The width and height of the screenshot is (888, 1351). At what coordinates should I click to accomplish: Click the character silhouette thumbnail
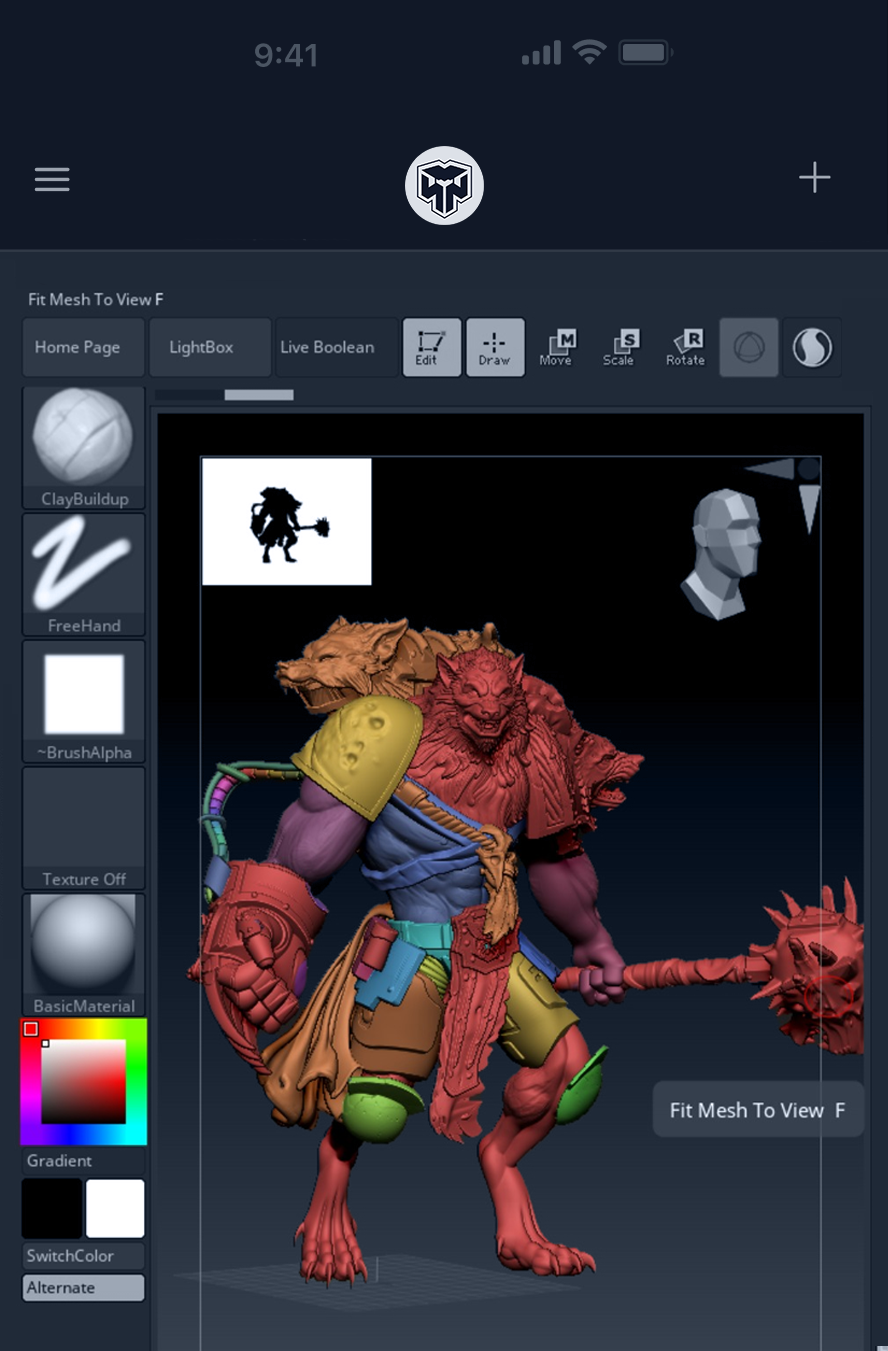[287, 521]
